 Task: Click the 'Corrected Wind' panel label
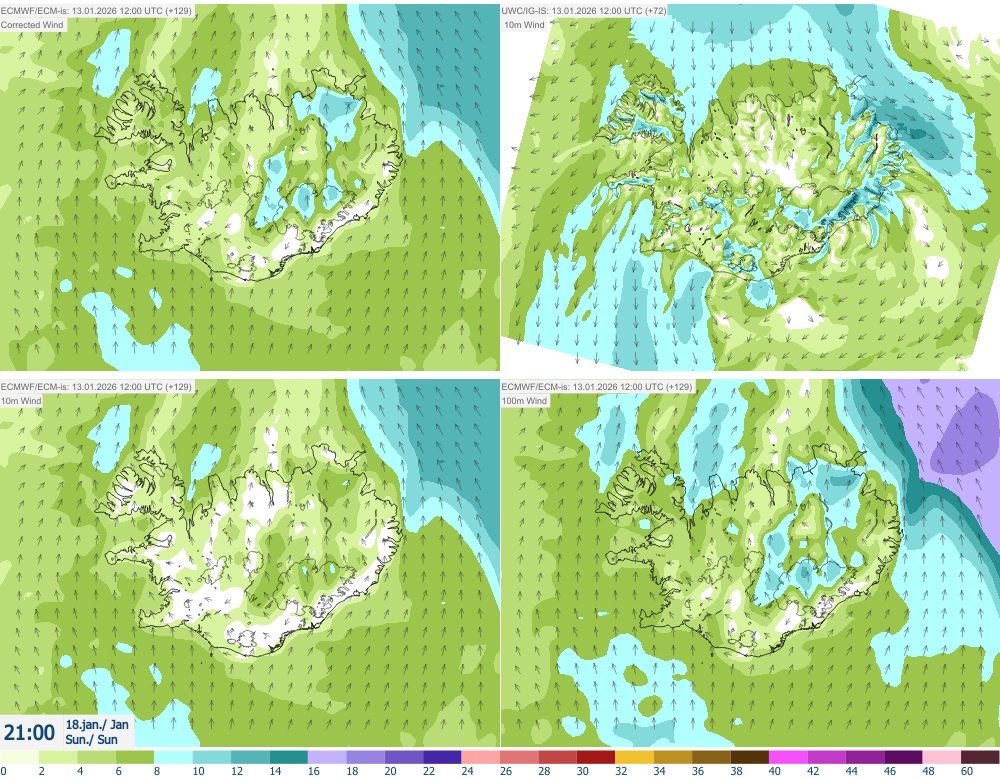click(x=32, y=25)
